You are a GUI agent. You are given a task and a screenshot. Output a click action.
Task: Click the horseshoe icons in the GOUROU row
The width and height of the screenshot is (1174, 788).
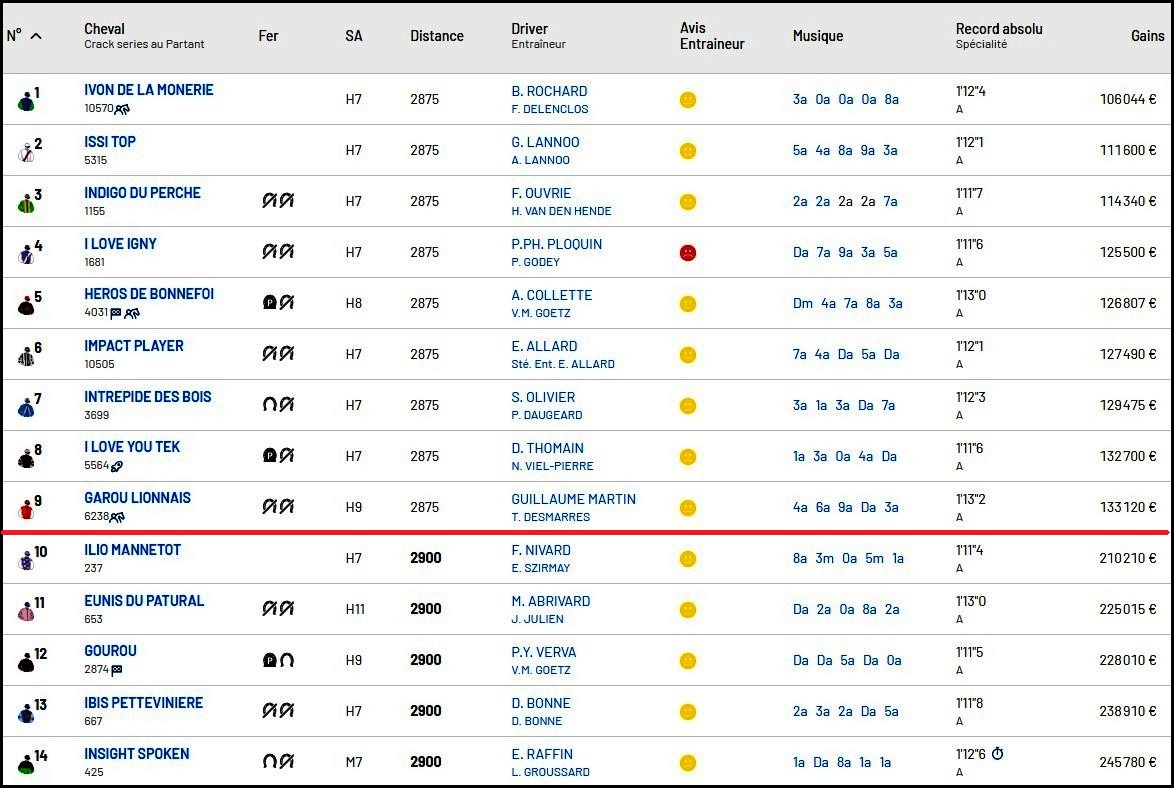(278, 660)
